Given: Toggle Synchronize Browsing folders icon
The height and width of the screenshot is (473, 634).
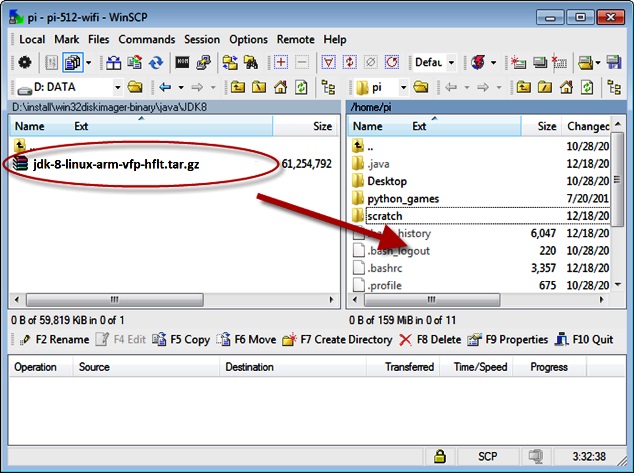Looking at the screenshot, I should point(230,63).
